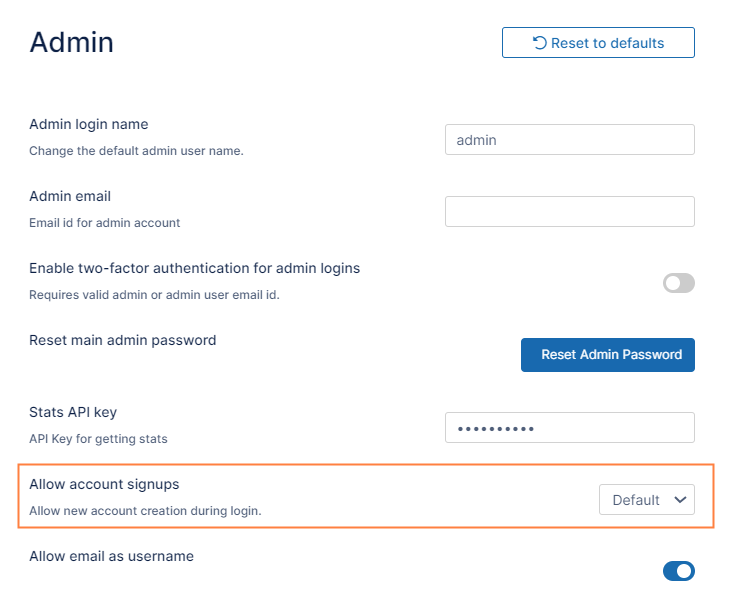Viewport: 742px width, 598px height.
Task: Click the "Admin login name" label
Action: tap(89, 125)
